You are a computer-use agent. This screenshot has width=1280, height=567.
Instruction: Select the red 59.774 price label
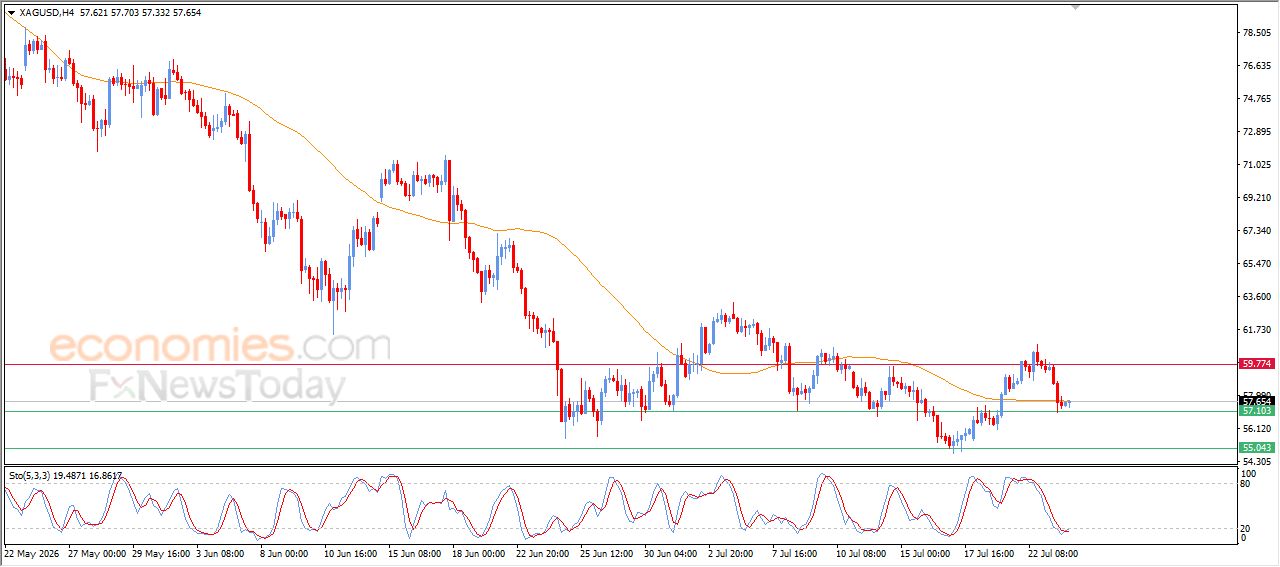pyautogui.click(x=1256, y=364)
